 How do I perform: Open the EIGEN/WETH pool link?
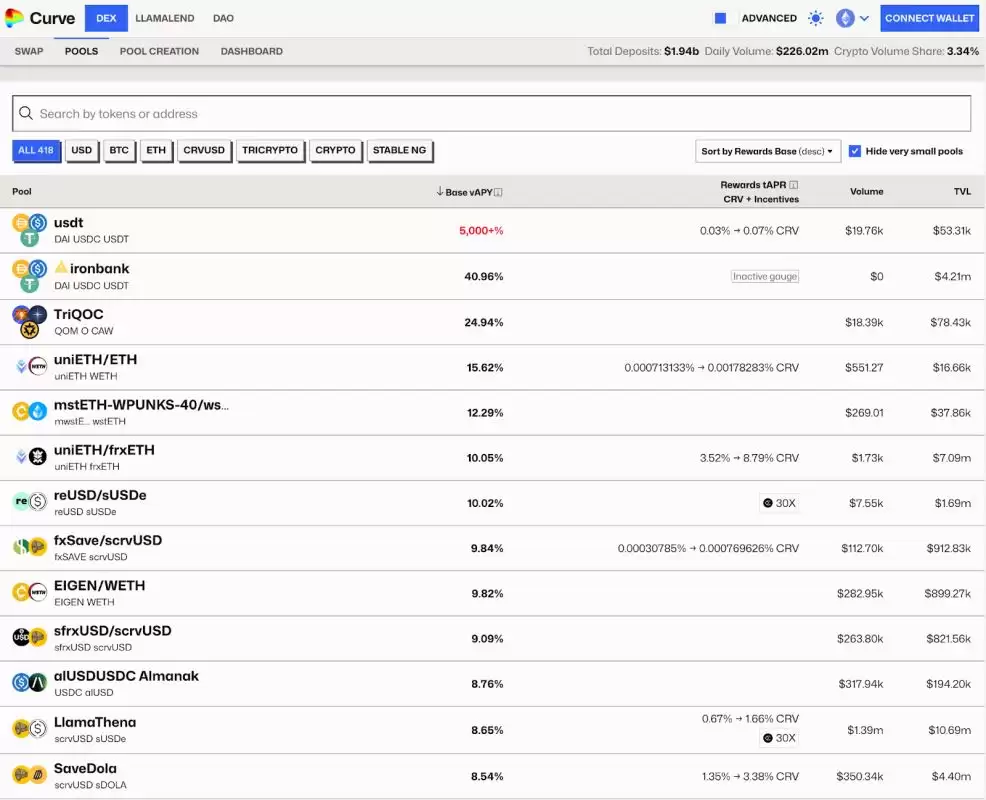pos(99,586)
